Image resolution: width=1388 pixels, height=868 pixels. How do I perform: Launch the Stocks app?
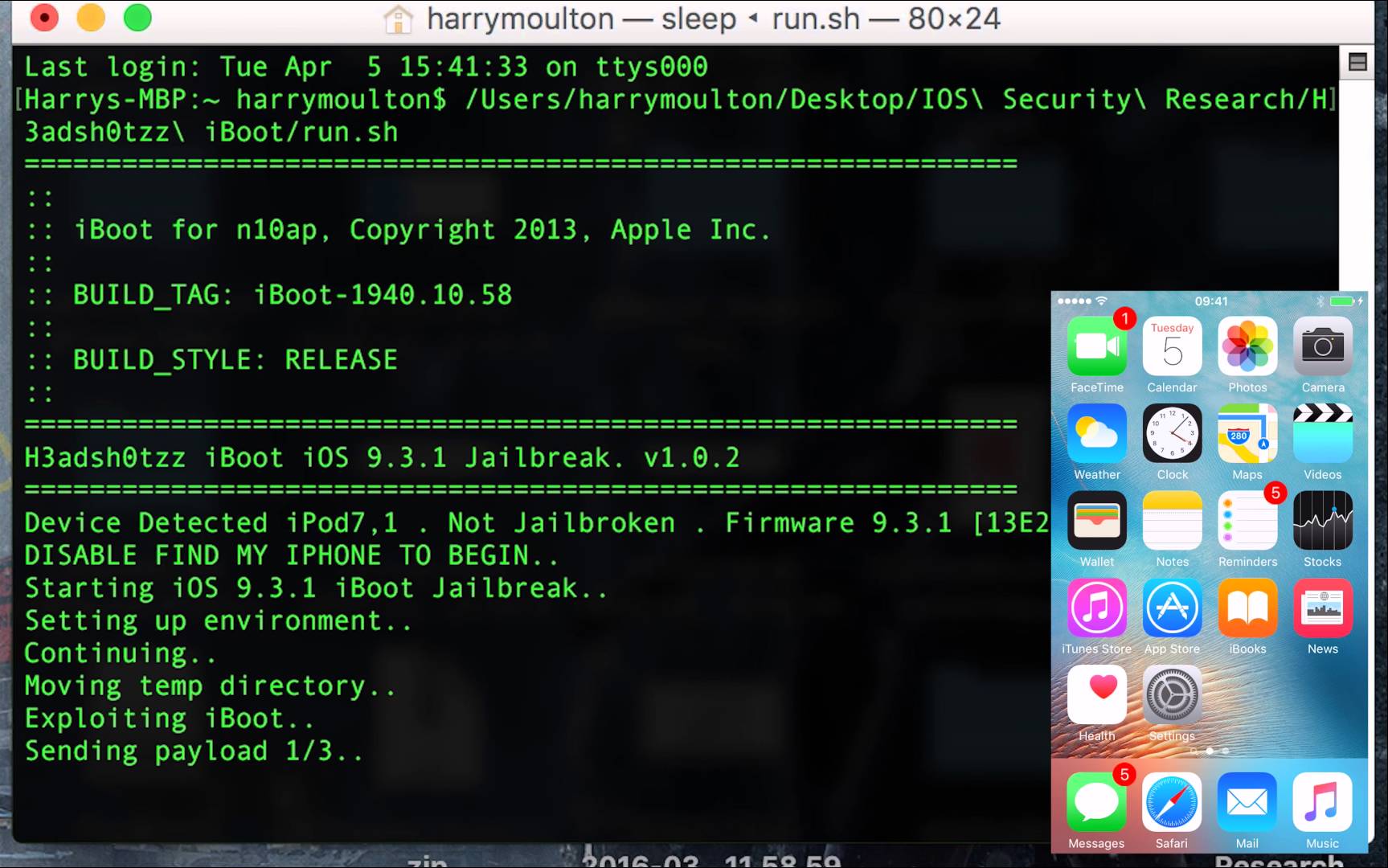pos(1322,521)
